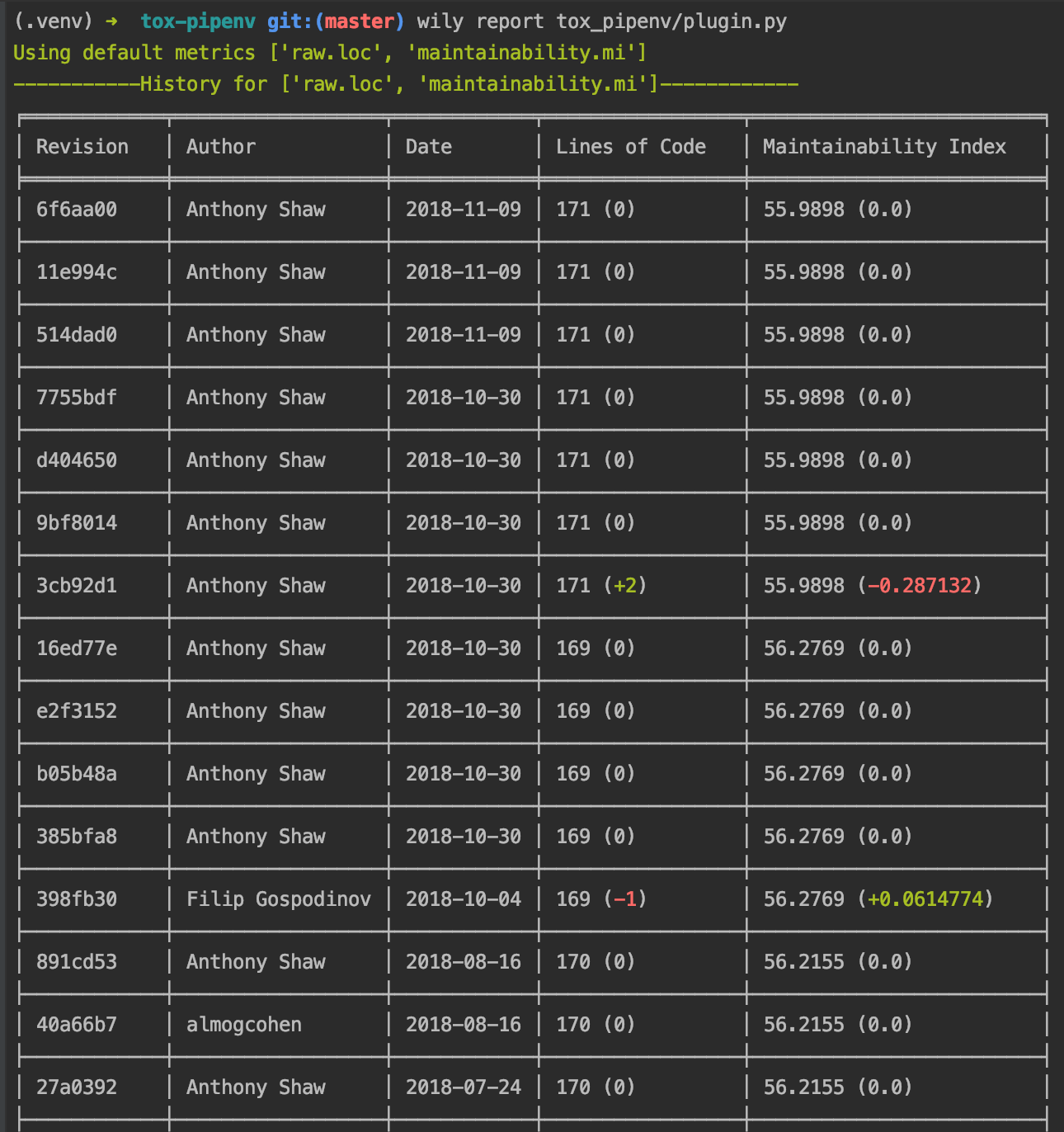Click the red -0.287132 delta value
The height and width of the screenshot is (1132, 1064).
pyautogui.click(x=920, y=586)
